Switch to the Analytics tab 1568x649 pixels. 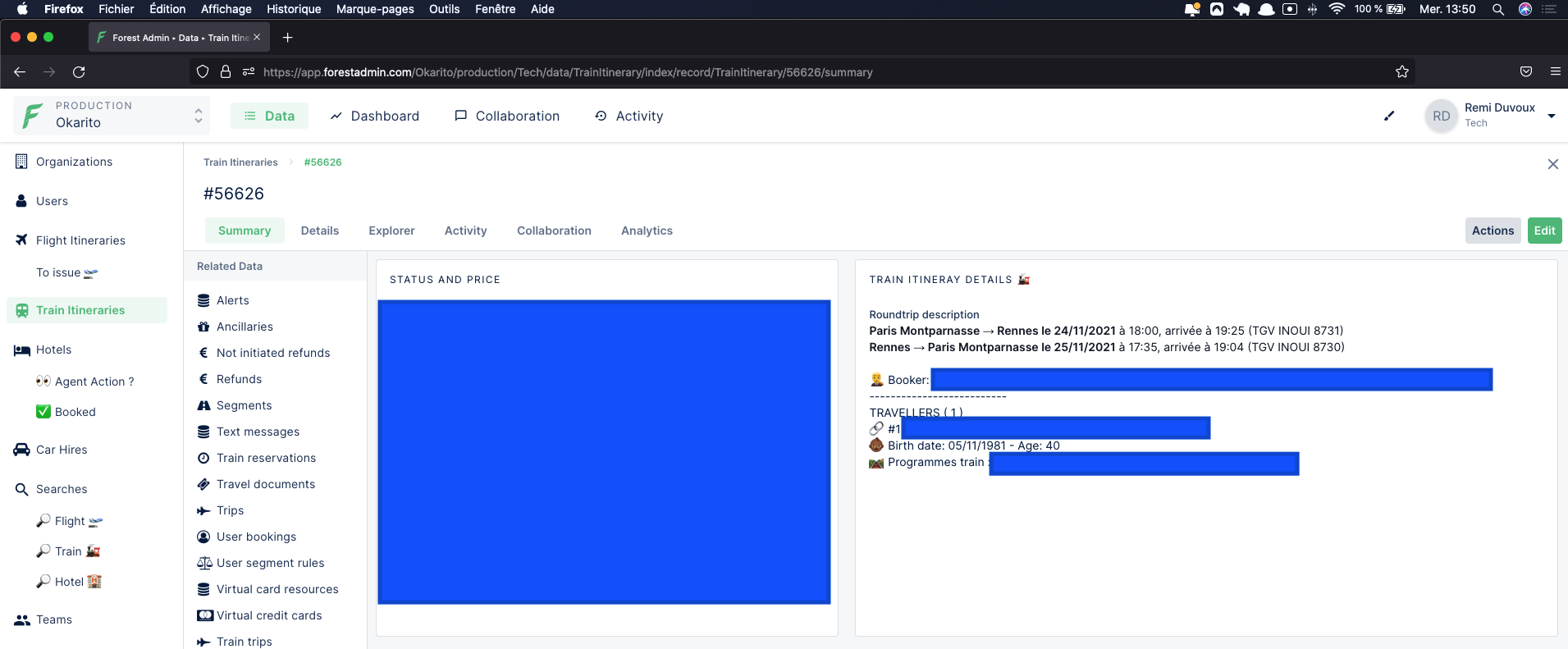pos(647,231)
